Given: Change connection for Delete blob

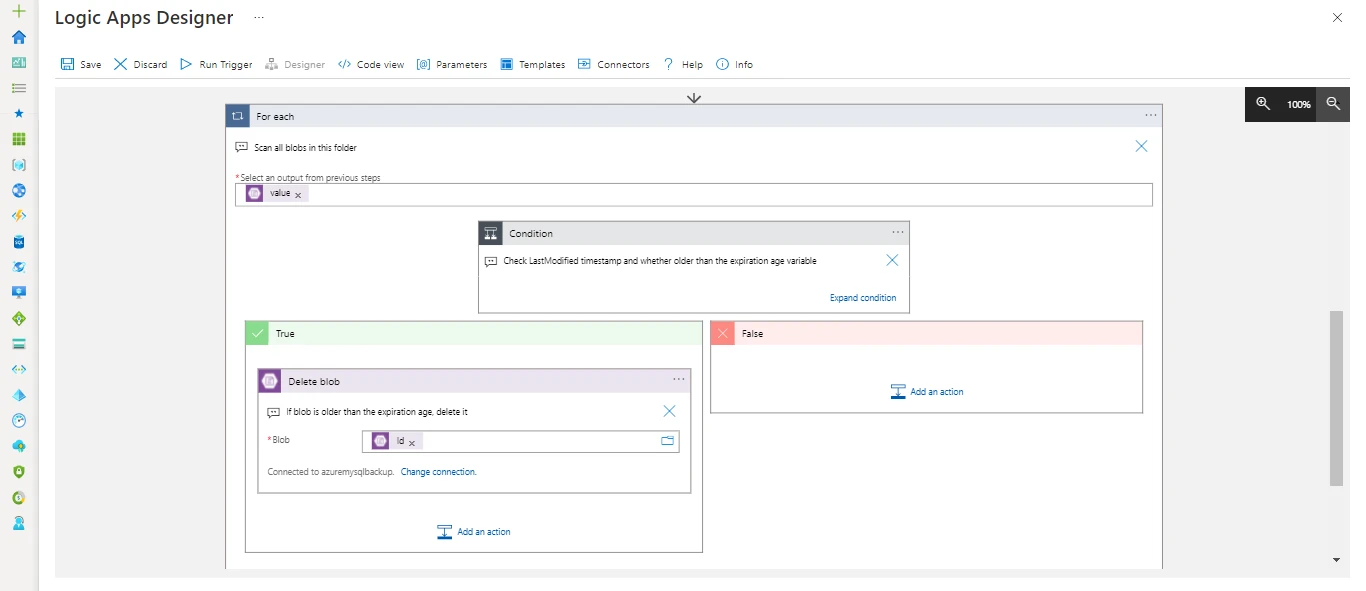Looking at the screenshot, I should [x=438, y=471].
